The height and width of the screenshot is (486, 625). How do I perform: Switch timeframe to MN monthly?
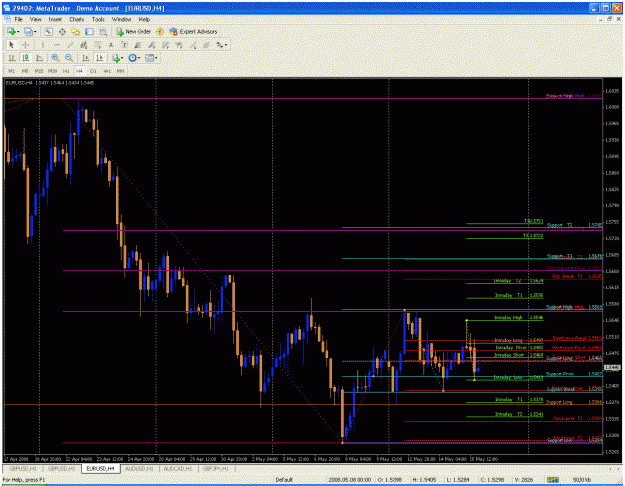point(120,71)
